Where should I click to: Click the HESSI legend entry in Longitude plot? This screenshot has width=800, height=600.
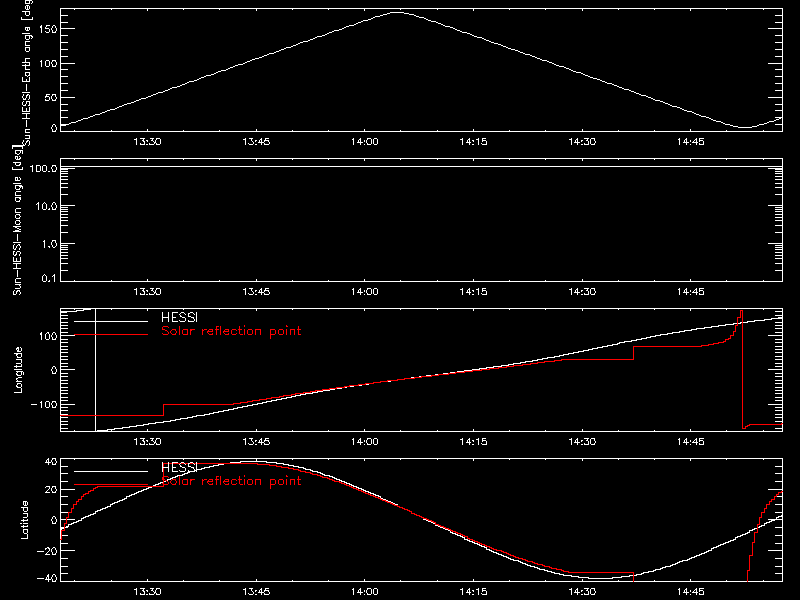coord(180,317)
